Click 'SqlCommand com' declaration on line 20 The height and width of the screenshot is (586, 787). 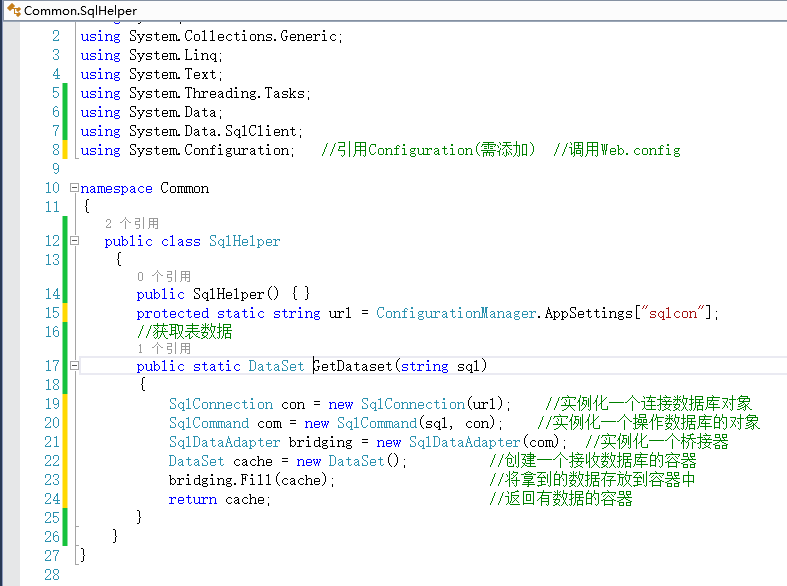225,423
